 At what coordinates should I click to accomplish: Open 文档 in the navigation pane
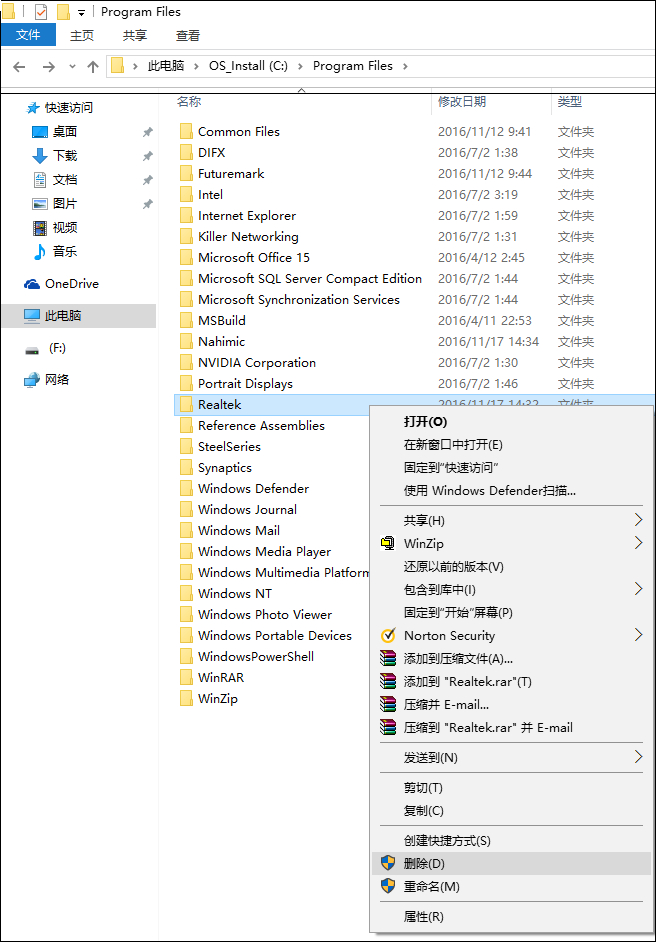tap(55, 180)
